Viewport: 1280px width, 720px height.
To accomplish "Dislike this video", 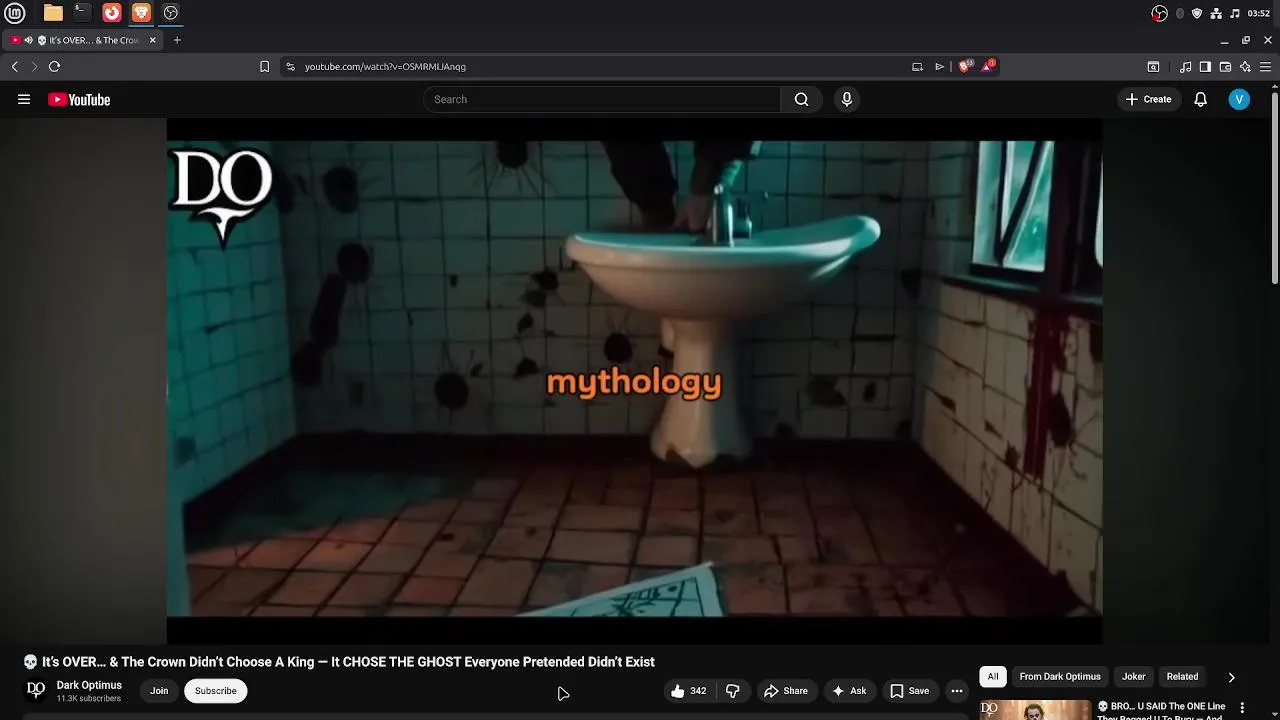I will [x=733, y=691].
